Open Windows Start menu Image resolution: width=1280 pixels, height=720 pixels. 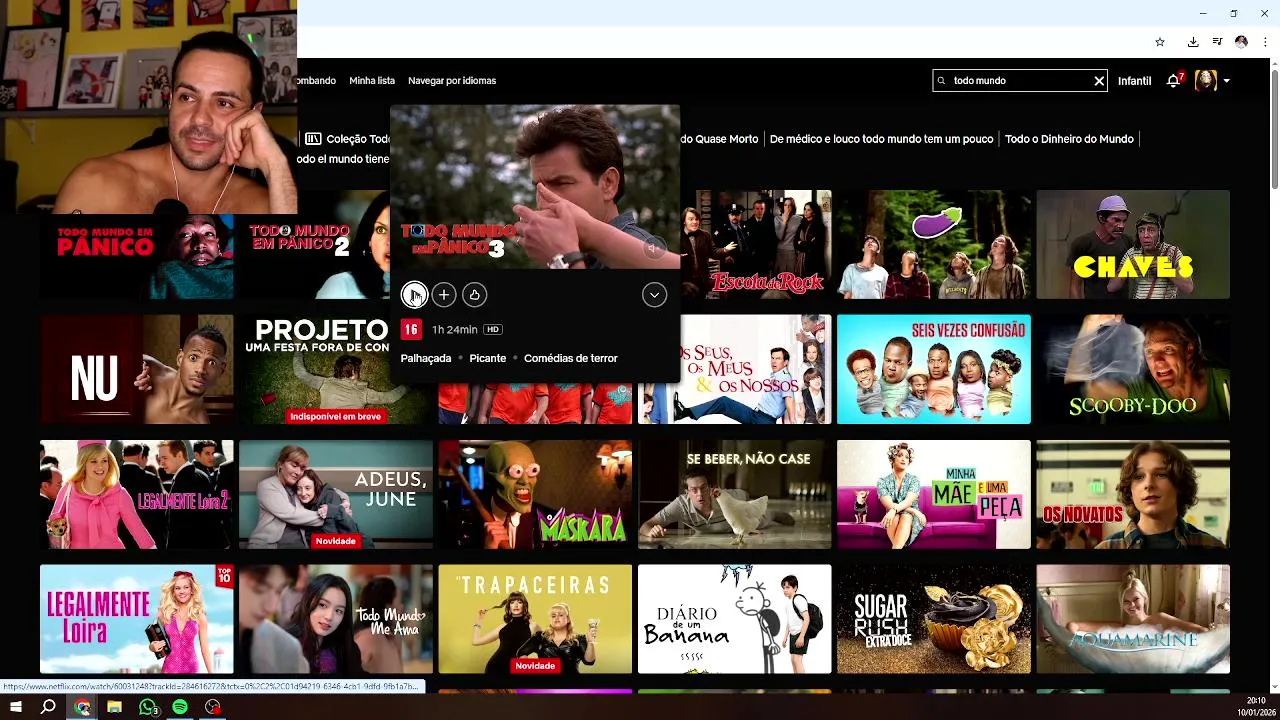pos(16,707)
